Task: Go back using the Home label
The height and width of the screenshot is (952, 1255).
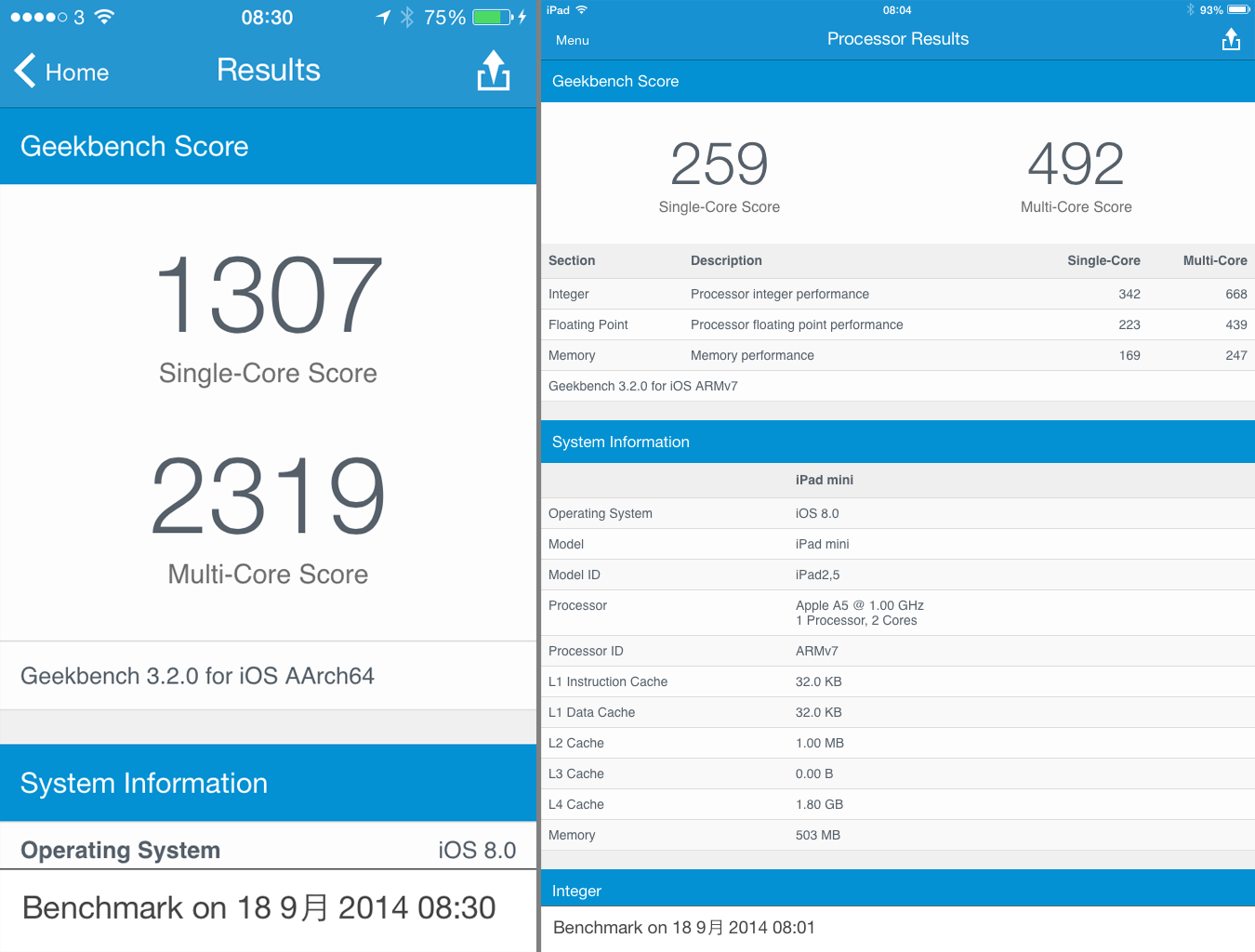Action: pos(77,73)
